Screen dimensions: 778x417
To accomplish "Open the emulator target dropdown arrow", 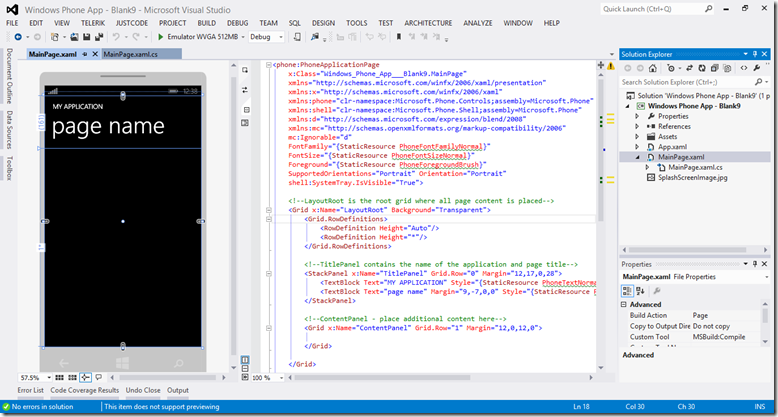I will coord(243,37).
